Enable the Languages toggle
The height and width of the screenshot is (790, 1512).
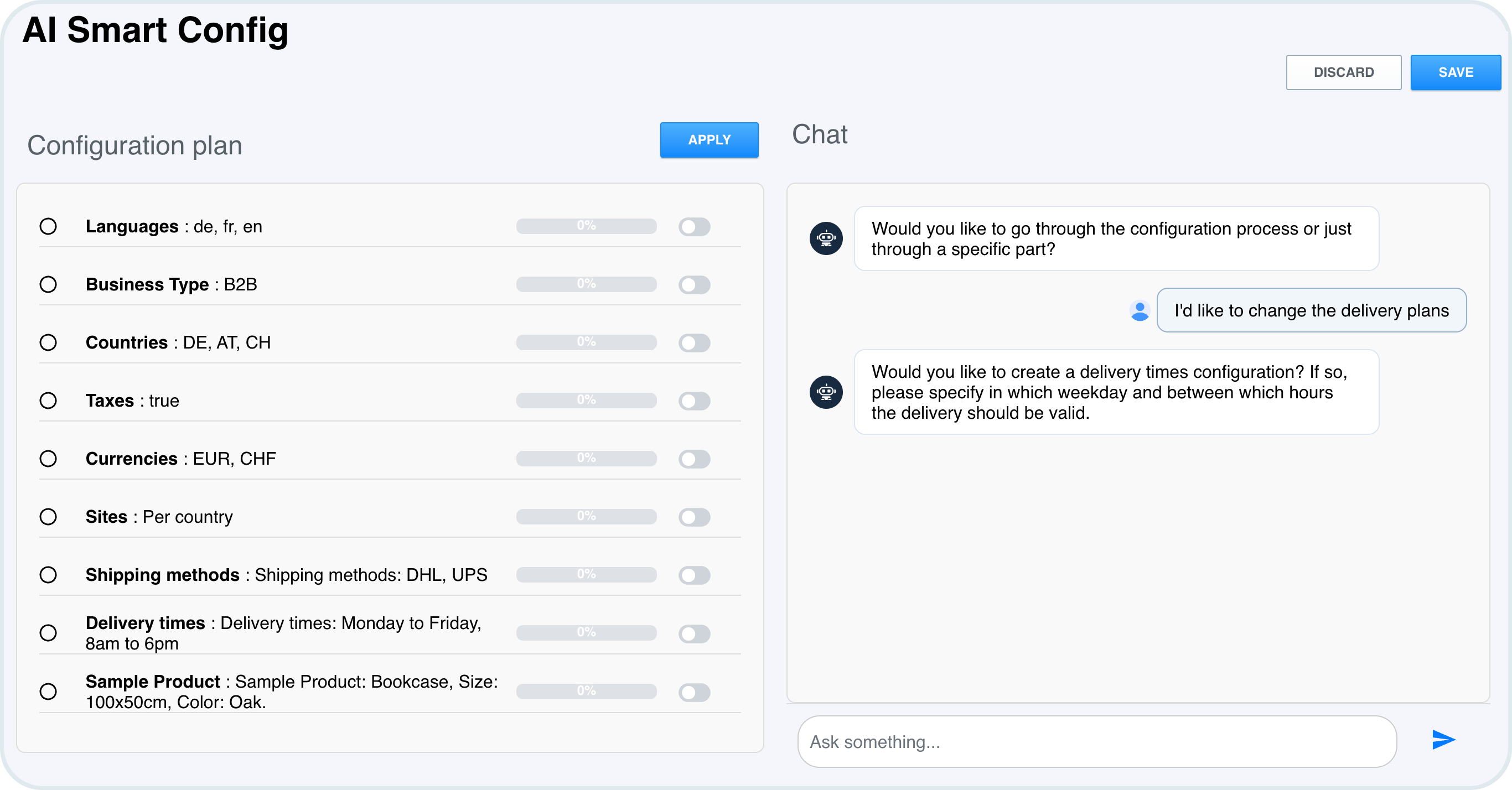(695, 227)
